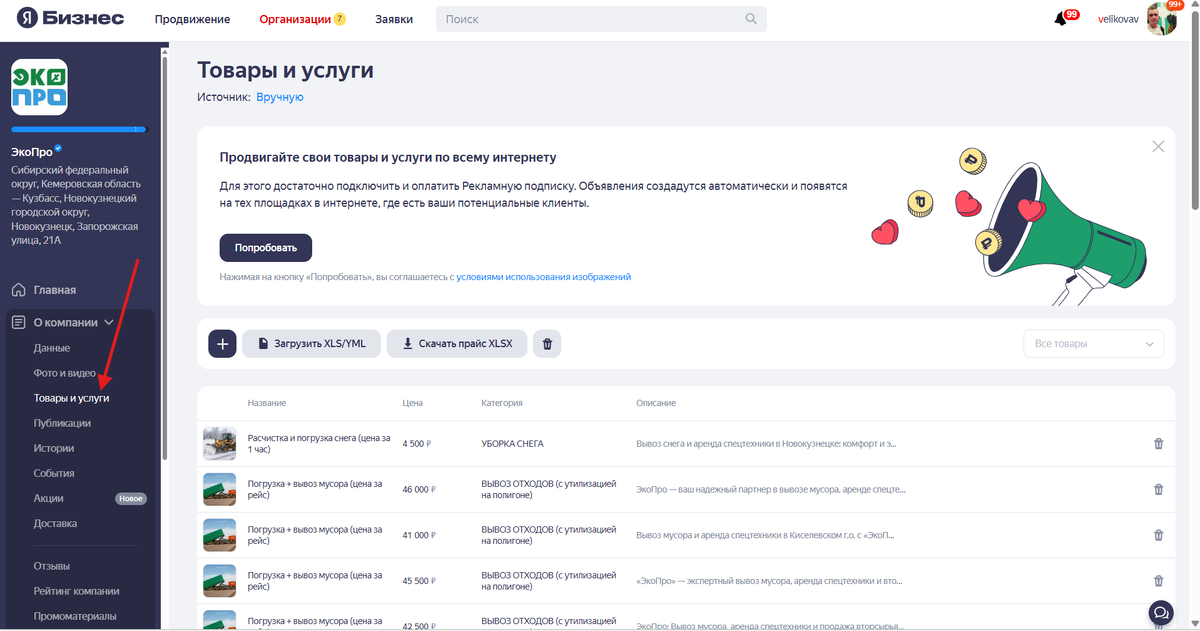Open Акции in sidebar
1200x631 pixels.
48,498
